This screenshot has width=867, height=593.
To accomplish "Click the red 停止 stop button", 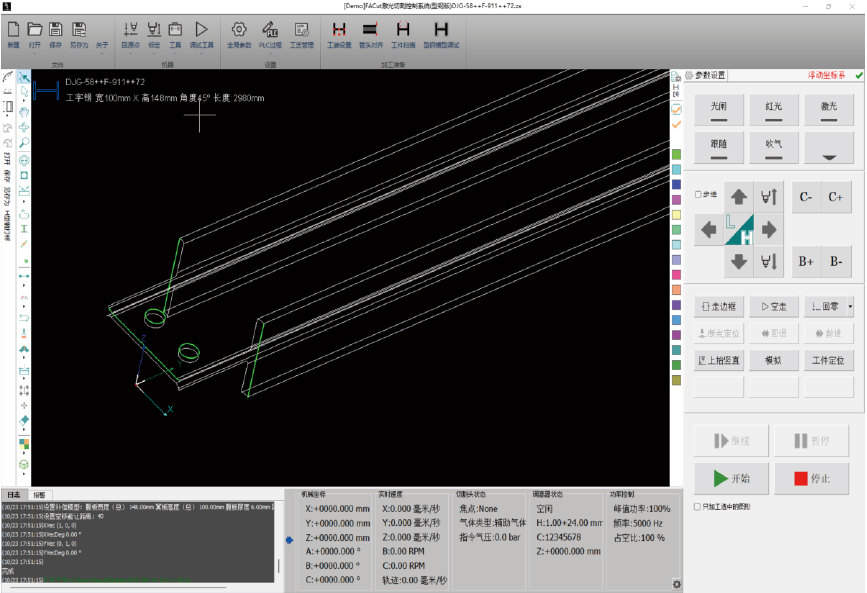I will coord(811,478).
